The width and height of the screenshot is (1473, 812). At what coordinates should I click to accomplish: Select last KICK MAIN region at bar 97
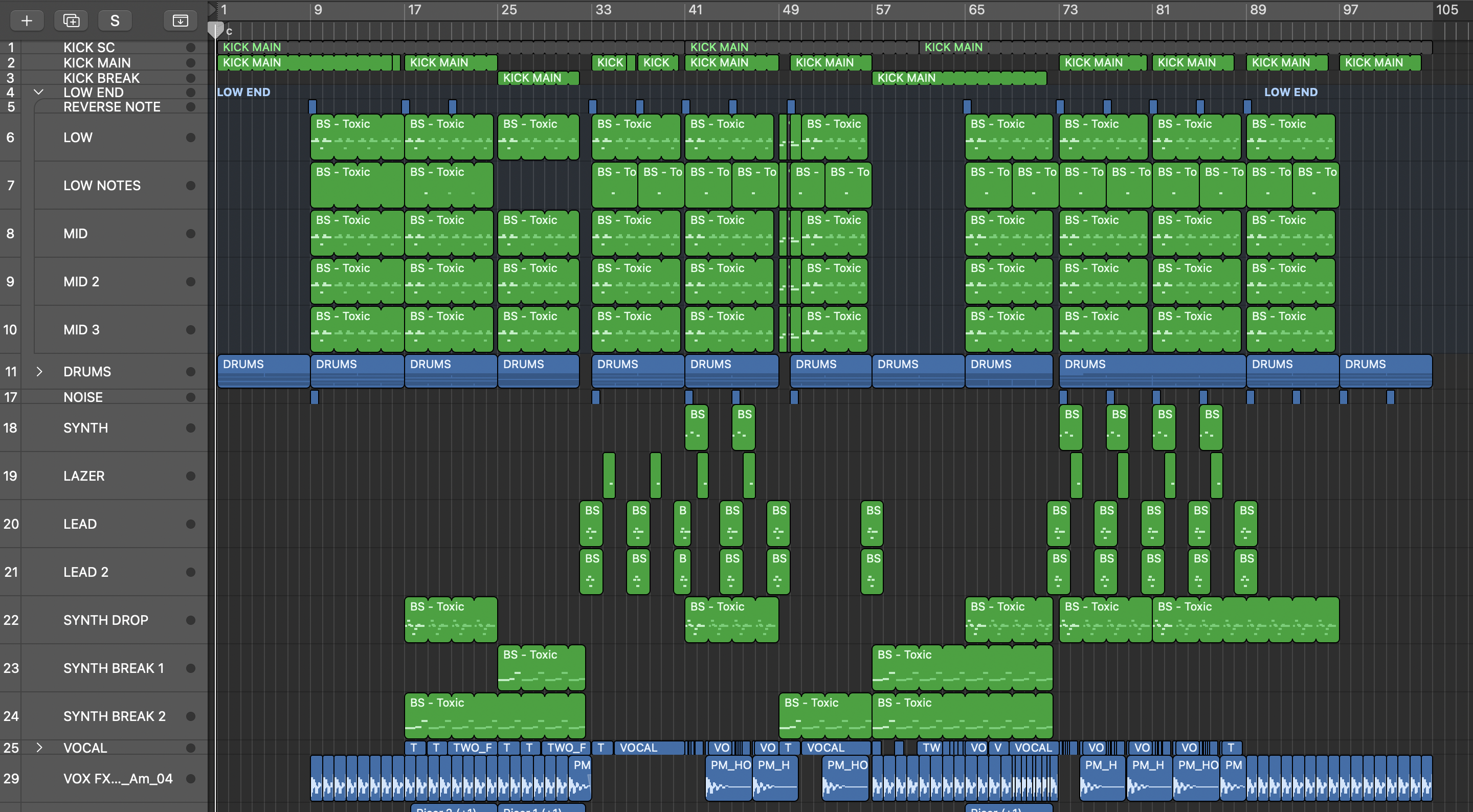point(1380,63)
